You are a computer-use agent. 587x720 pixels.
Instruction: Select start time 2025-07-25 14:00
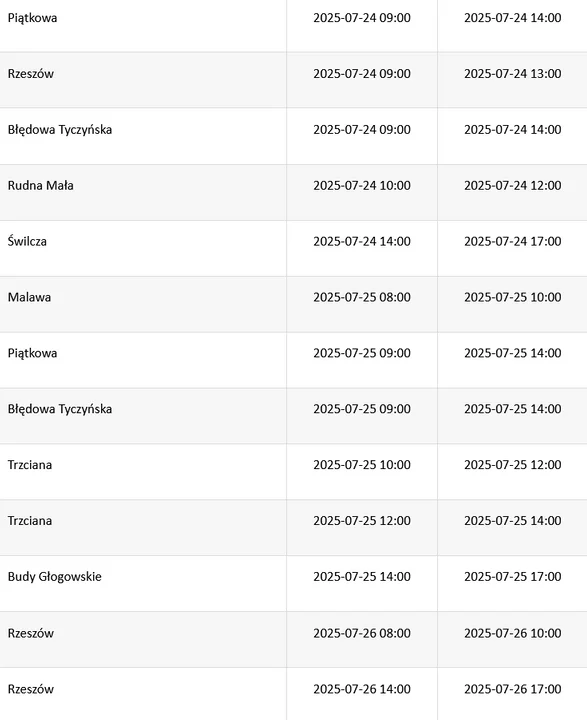[362, 577]
